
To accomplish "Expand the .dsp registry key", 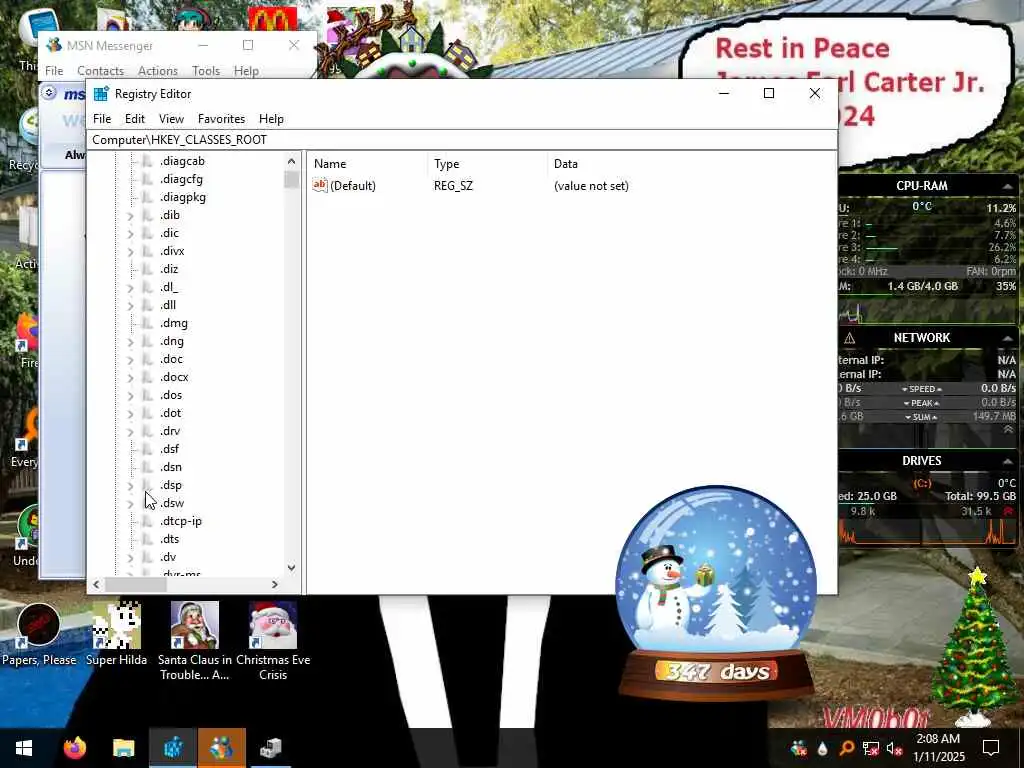I will [130, 485].
